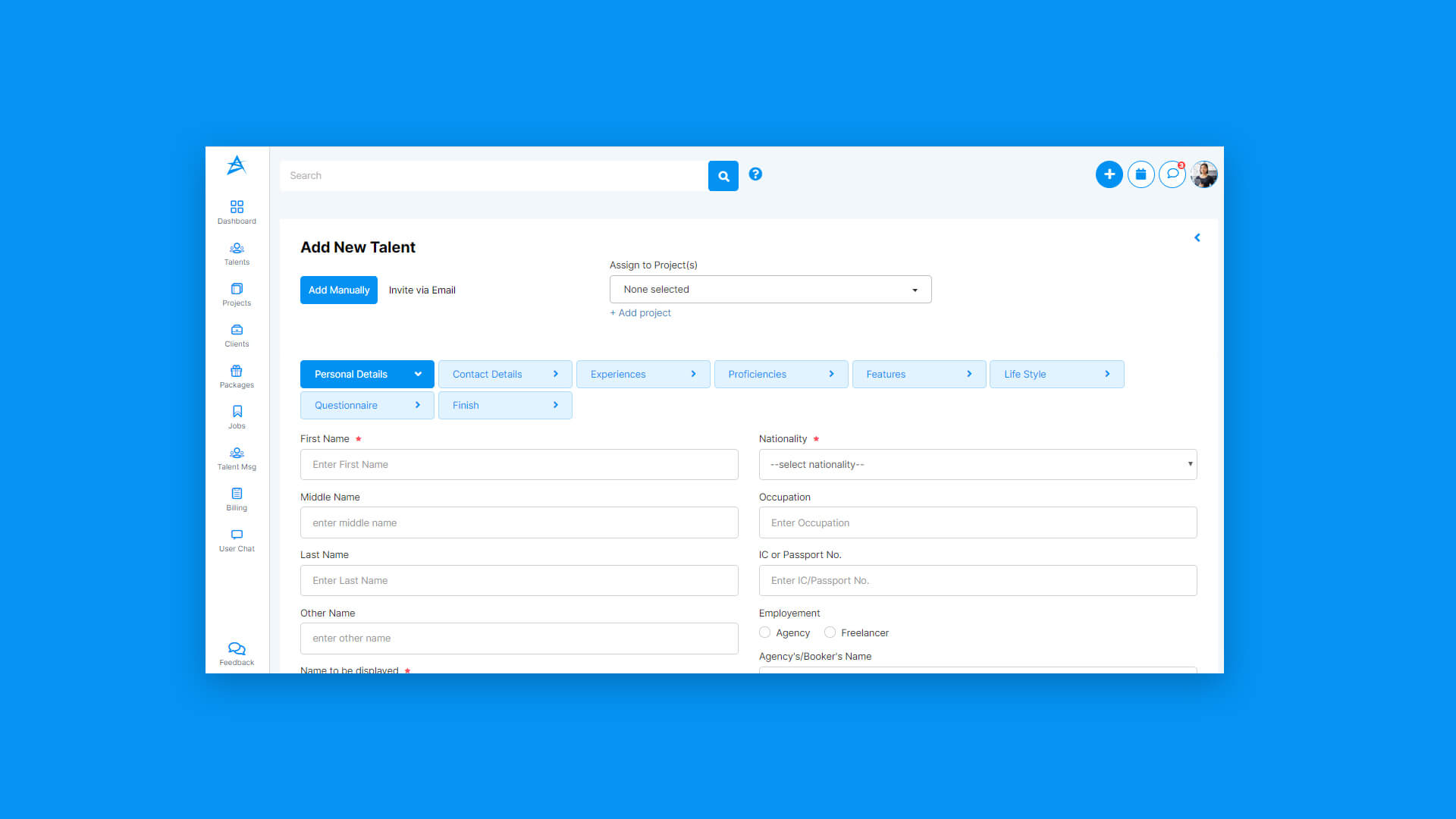Open the select nationality dropdown

pyautogui.click(x=977, y=464)
